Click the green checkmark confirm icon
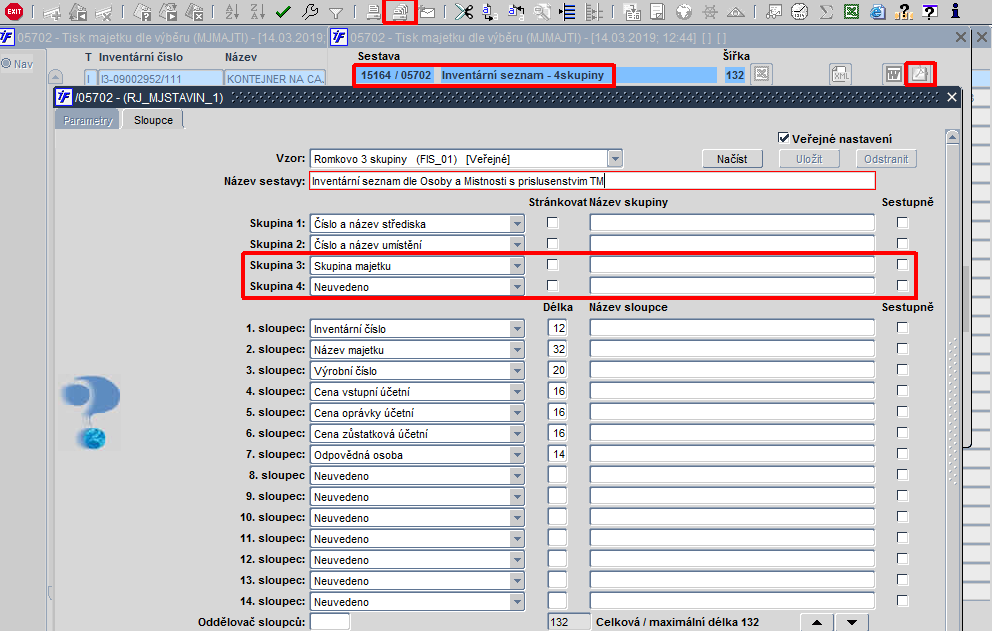This screenshot has height=631, width=992. (283, 11)
